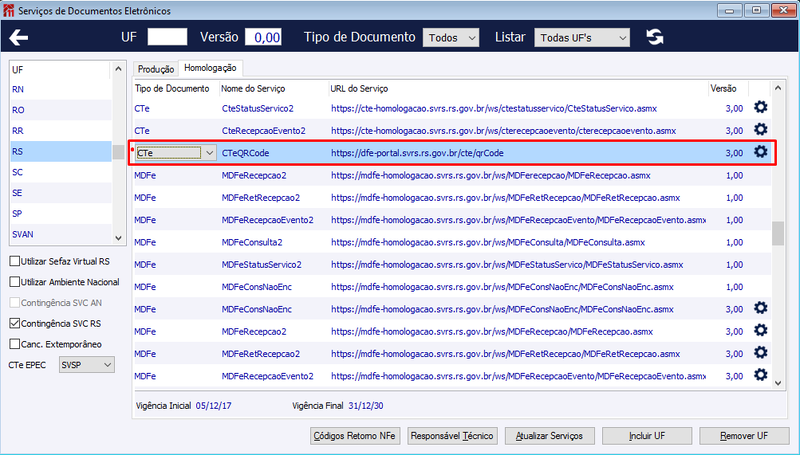800x455 pixels.
Task: Open gear for MDFeRetRecepcao2 version 3,00
Action: click(x=760, y=353)
